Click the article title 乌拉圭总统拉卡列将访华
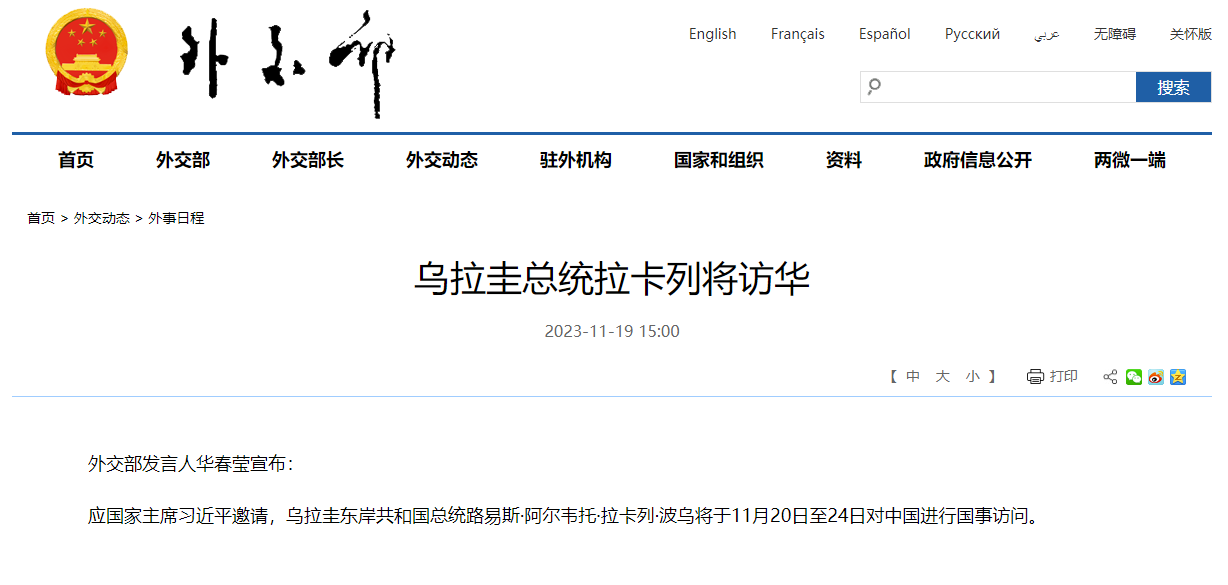Screen dimensions: 1228x585 (612, 279)
